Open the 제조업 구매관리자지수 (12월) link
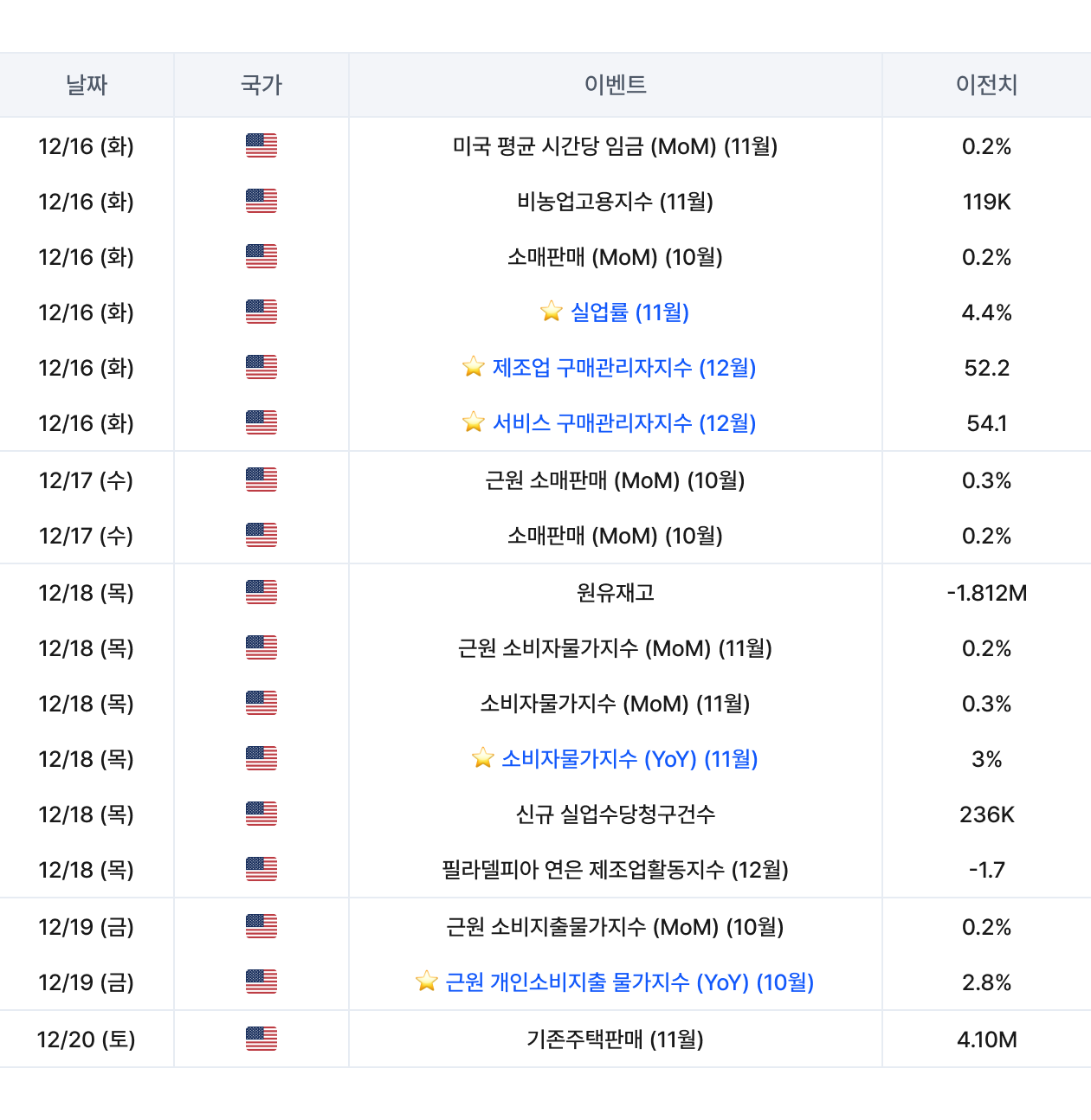The image size is (1091, 1120). click(x=624, y=368)
